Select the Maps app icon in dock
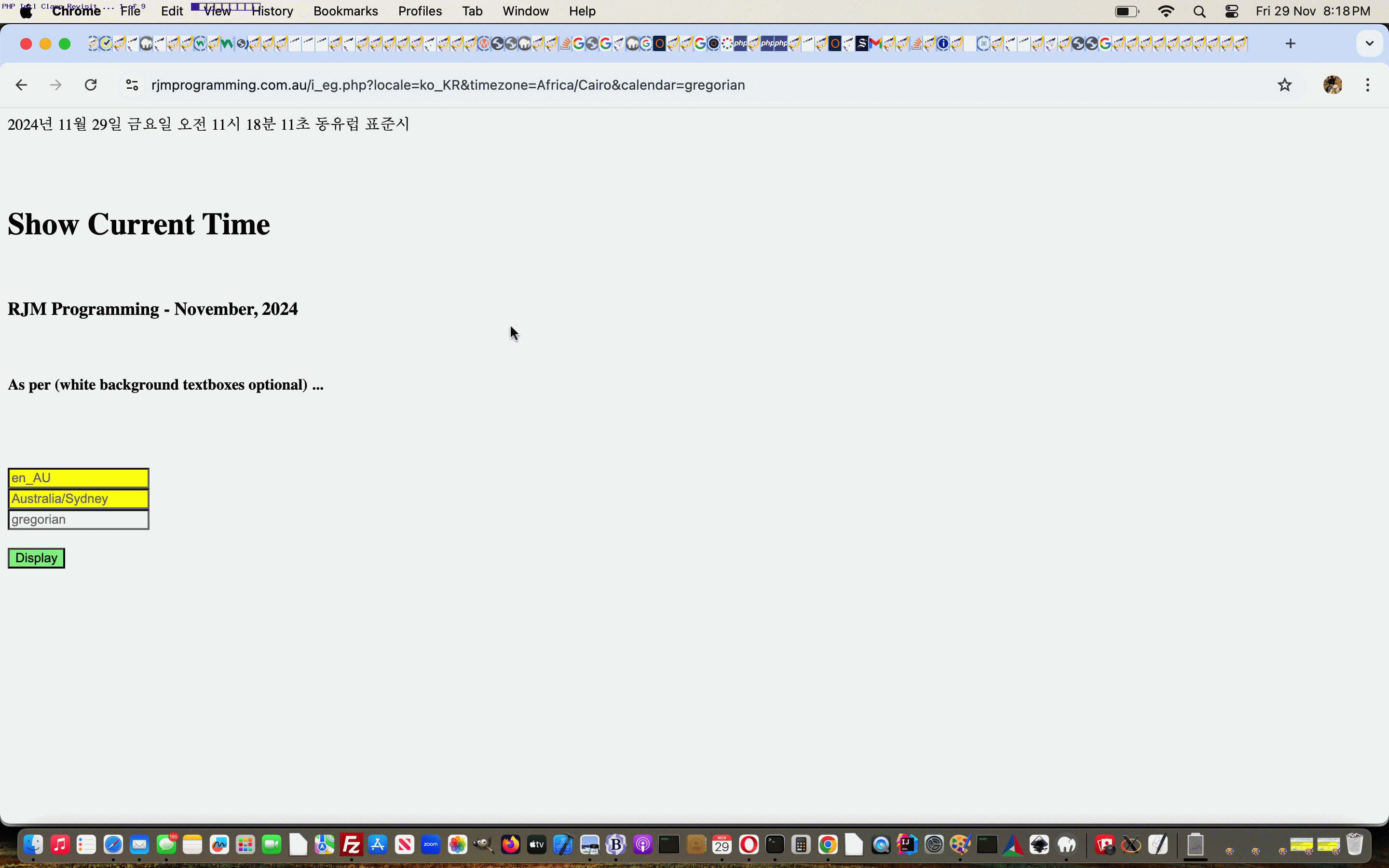Image resolution: width=1389 pixels, height=868 pixels. pos(324,845)
